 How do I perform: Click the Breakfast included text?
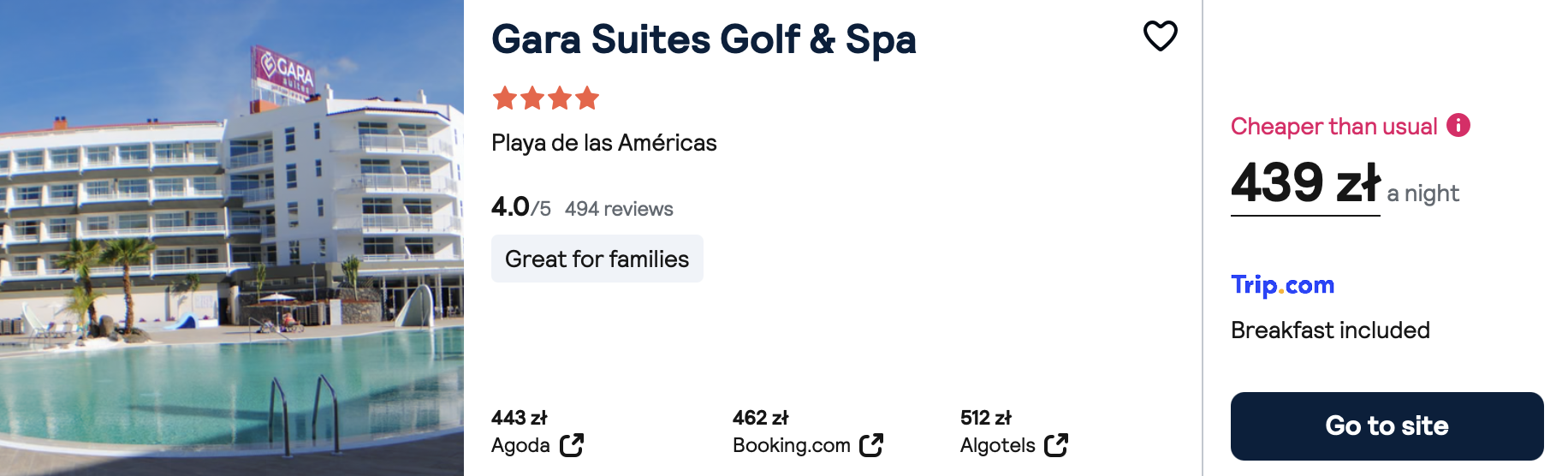[x=1330, y=330]
